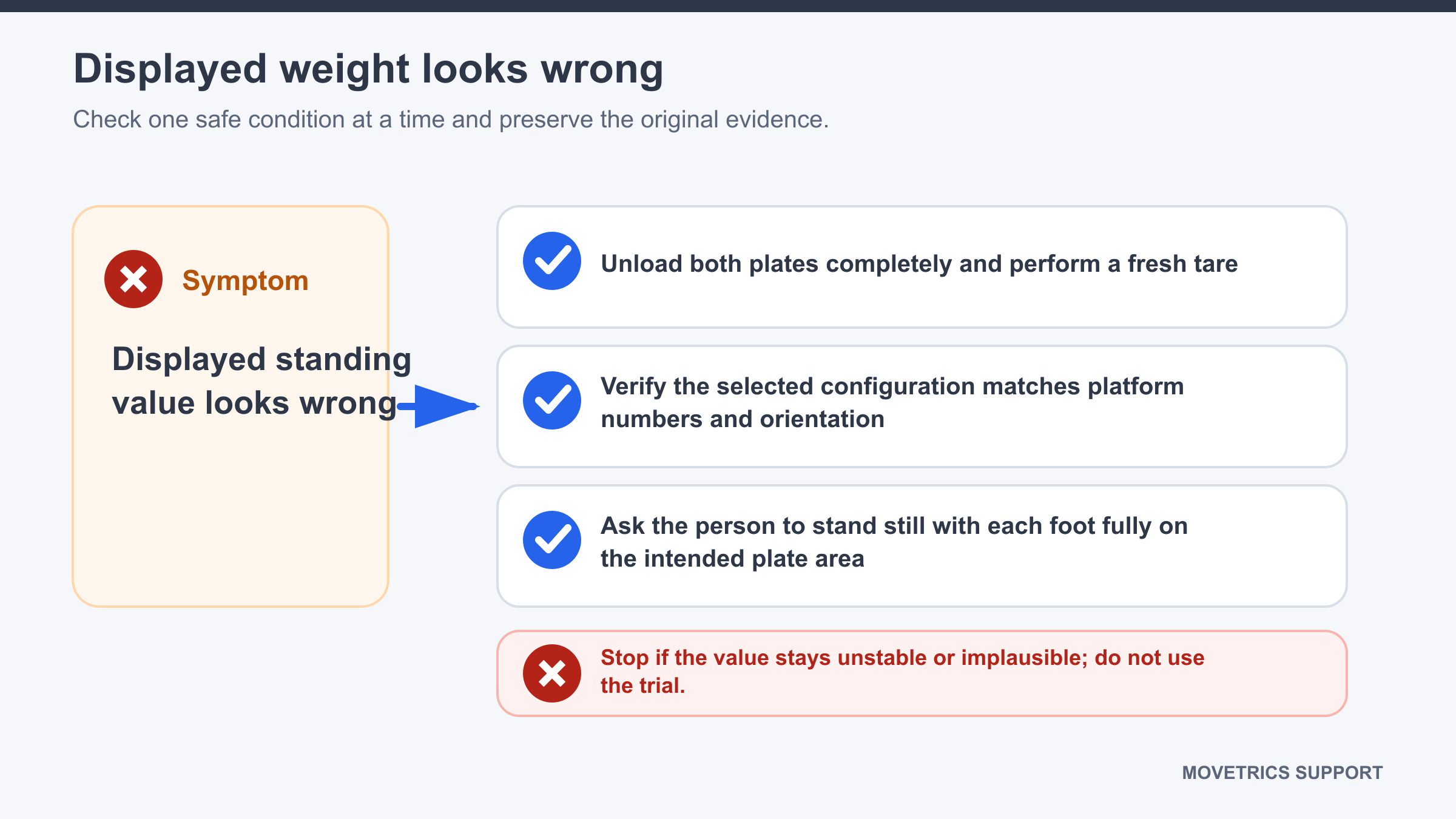Select the orange Symptom label
Viewport: 1456px width, 819px height.
point(245,281)
